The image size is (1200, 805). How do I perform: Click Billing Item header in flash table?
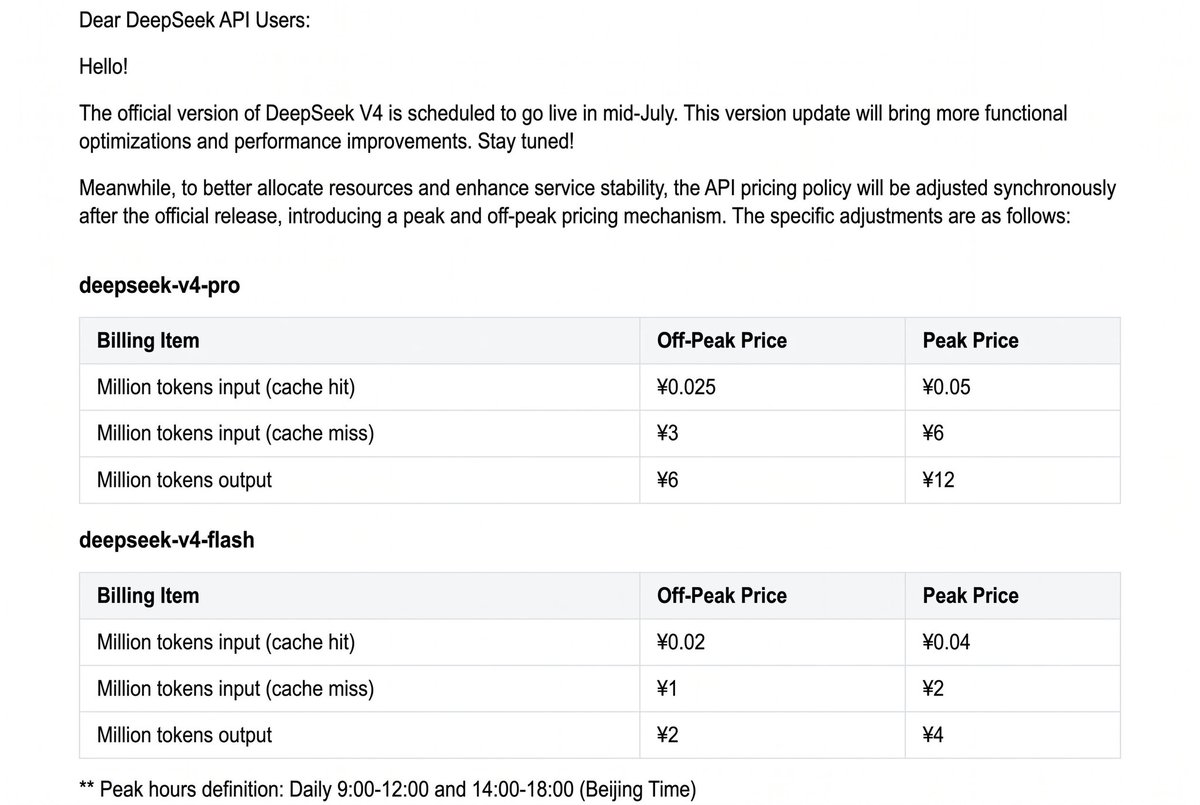pyautogui.click(x=148, y=596)
